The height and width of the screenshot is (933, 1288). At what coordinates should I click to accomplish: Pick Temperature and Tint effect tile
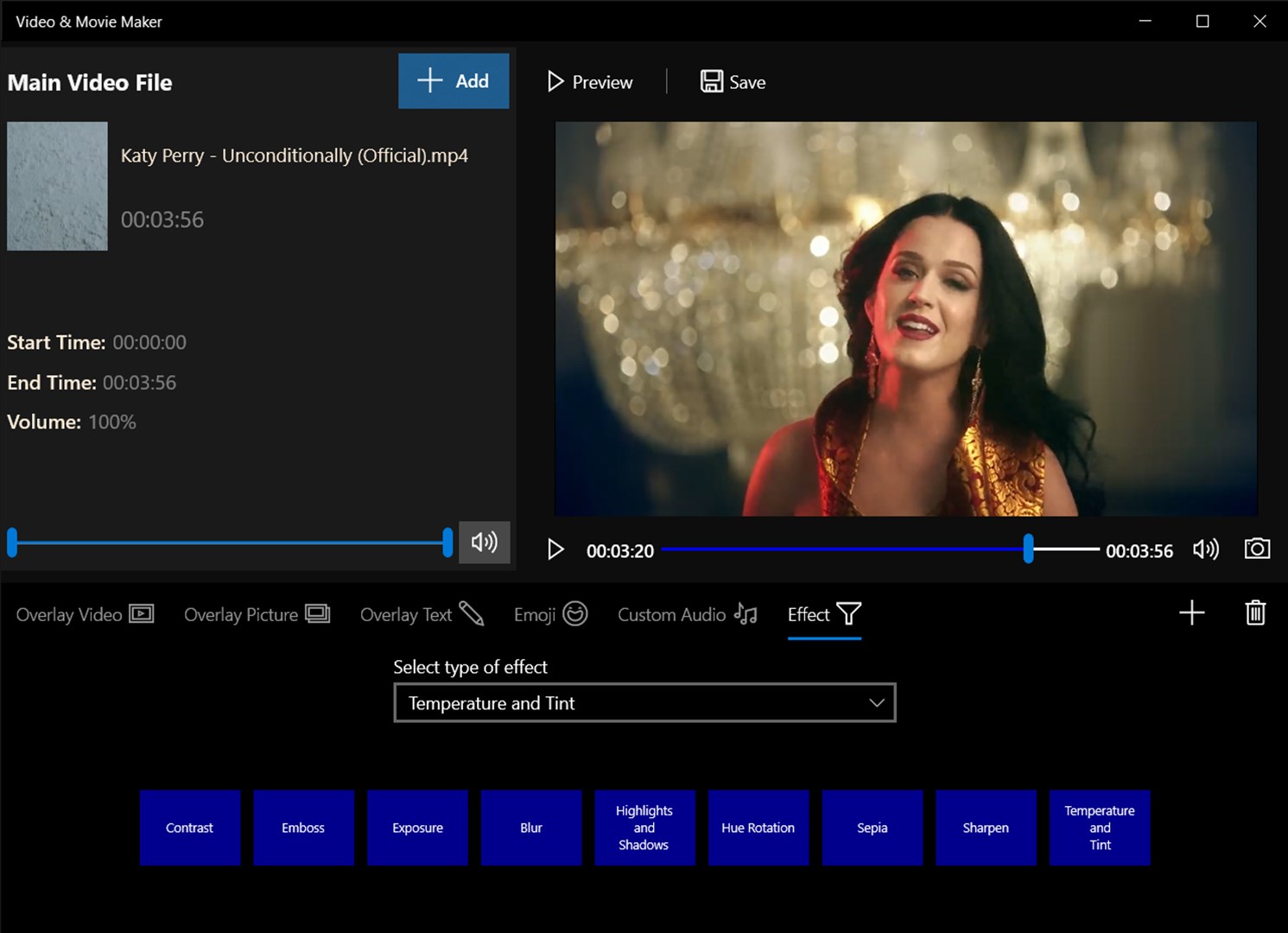click(1100, 828)
